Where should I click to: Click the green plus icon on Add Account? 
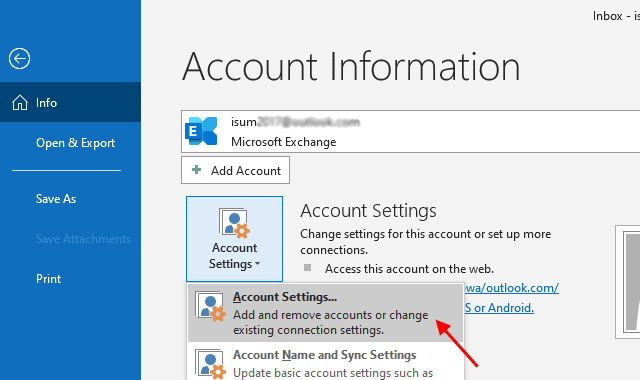coord(196,170)
